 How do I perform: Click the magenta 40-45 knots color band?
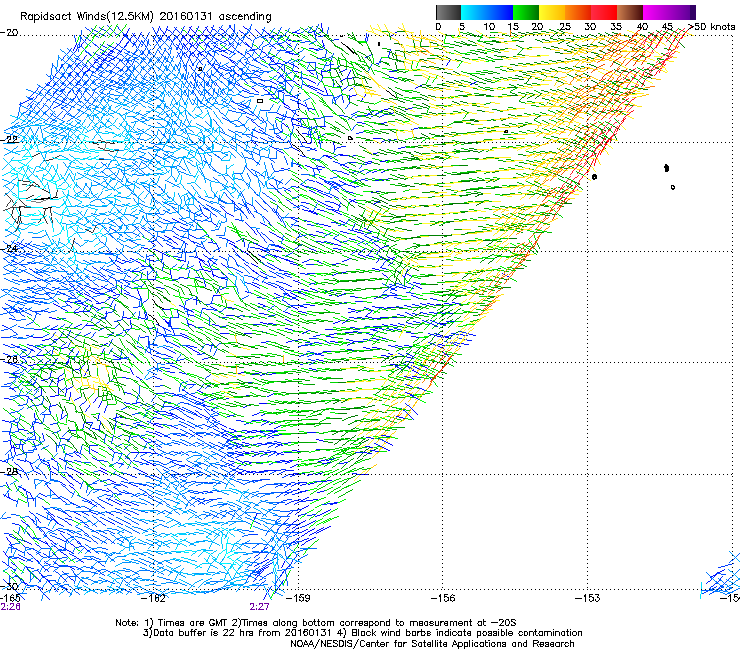pos(656,12)
